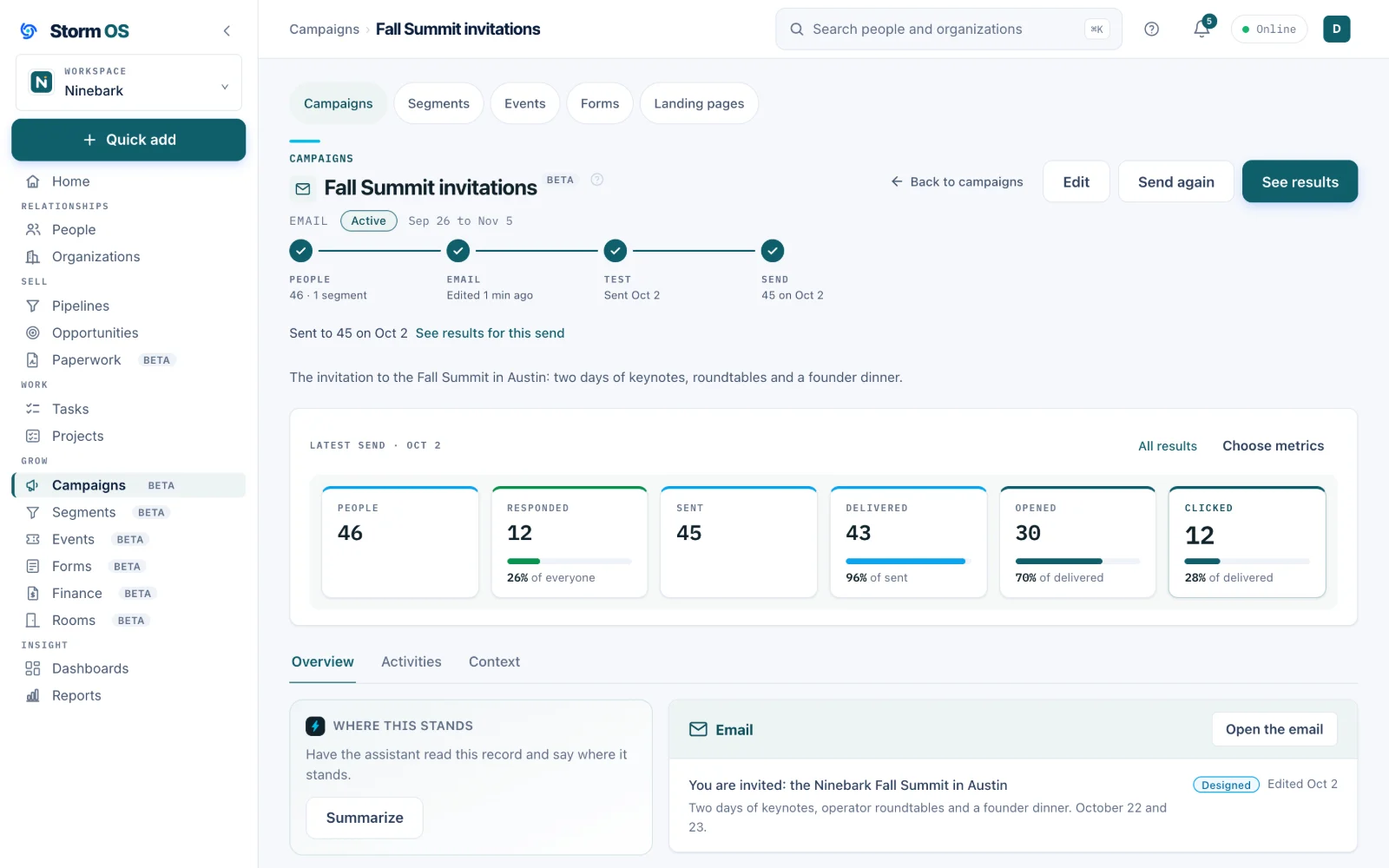Switch to the Forms pill tab
Image resolution: width=1389 pixels, height=868 pixels.
[600, 103]
